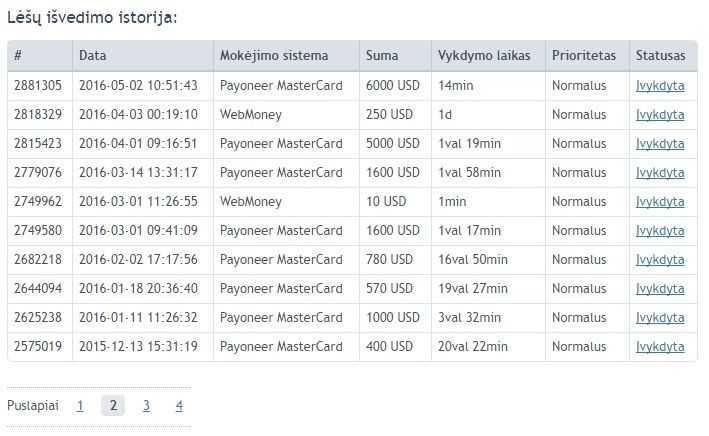The height and width of the screenshot is (436, 709).
Task: Click Įvykdyta link for the 10 USD withdrawal
Action: coord(660,202)
